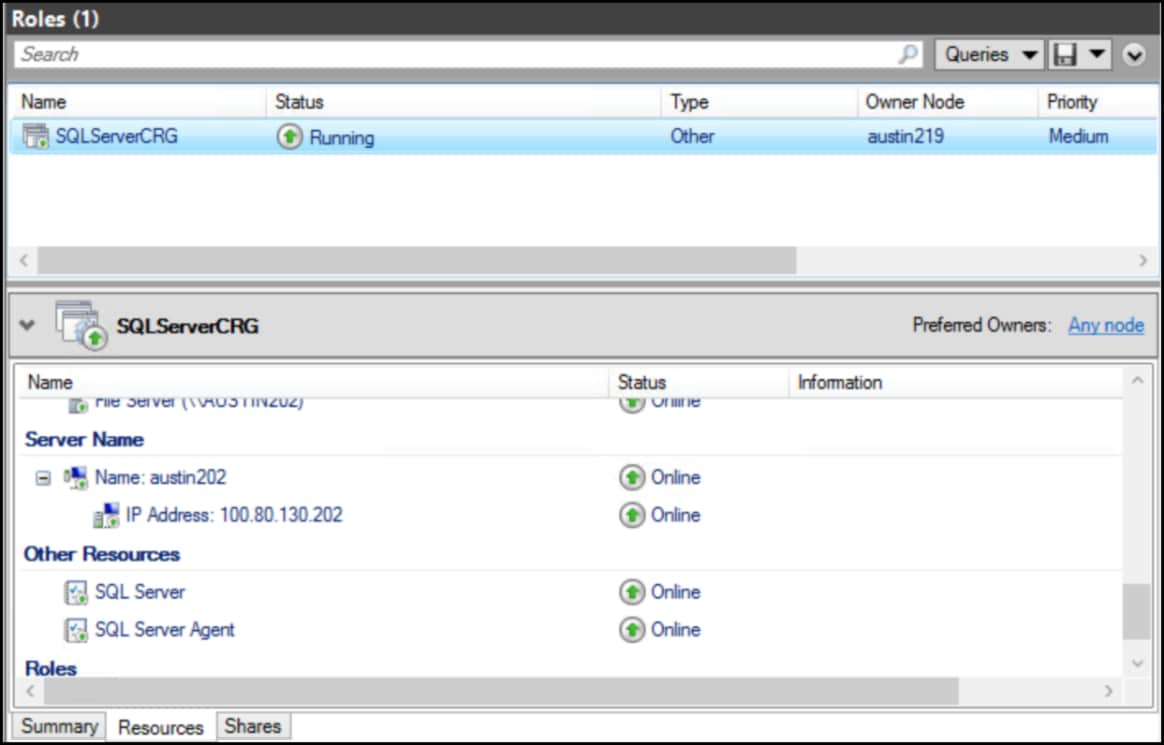This screenshot has width=1164, height=745.
Task: Click the SQLServerCRG role icon in list
Action: tap(36, 137)
